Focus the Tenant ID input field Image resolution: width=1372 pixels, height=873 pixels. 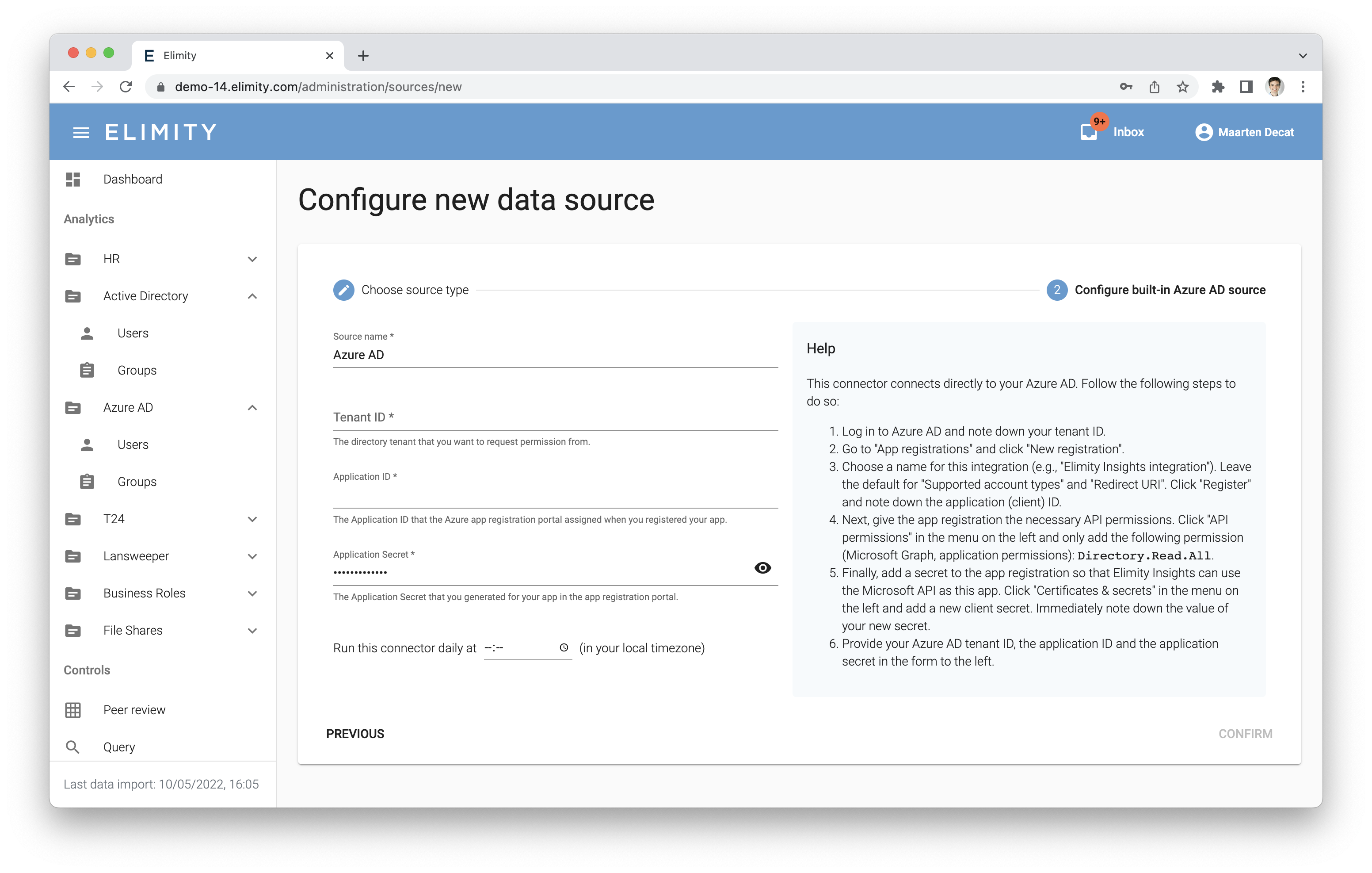(556, 417)
